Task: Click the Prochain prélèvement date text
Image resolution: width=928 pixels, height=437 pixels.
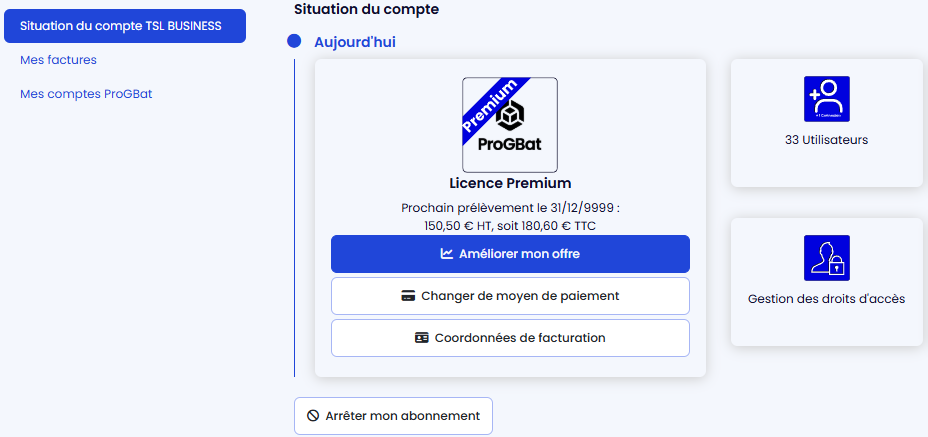Action: [510, 208]
